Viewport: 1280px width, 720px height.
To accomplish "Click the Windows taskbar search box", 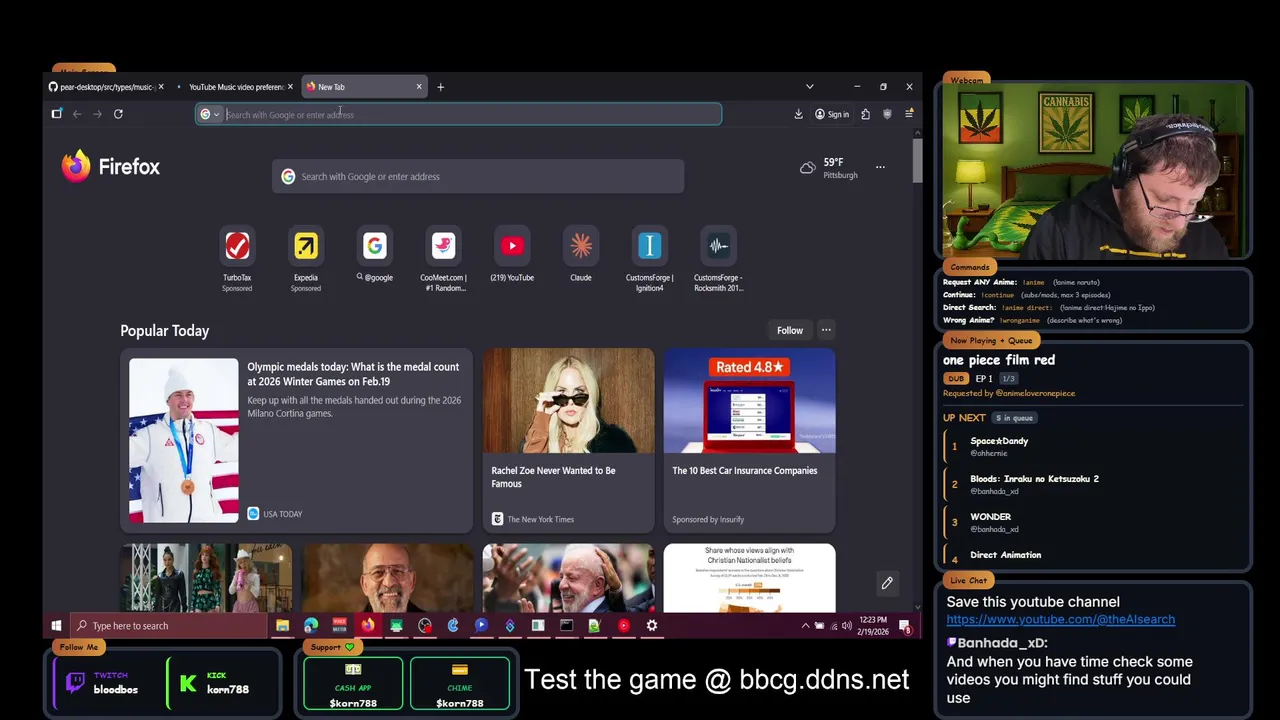I will pos(170,626).
